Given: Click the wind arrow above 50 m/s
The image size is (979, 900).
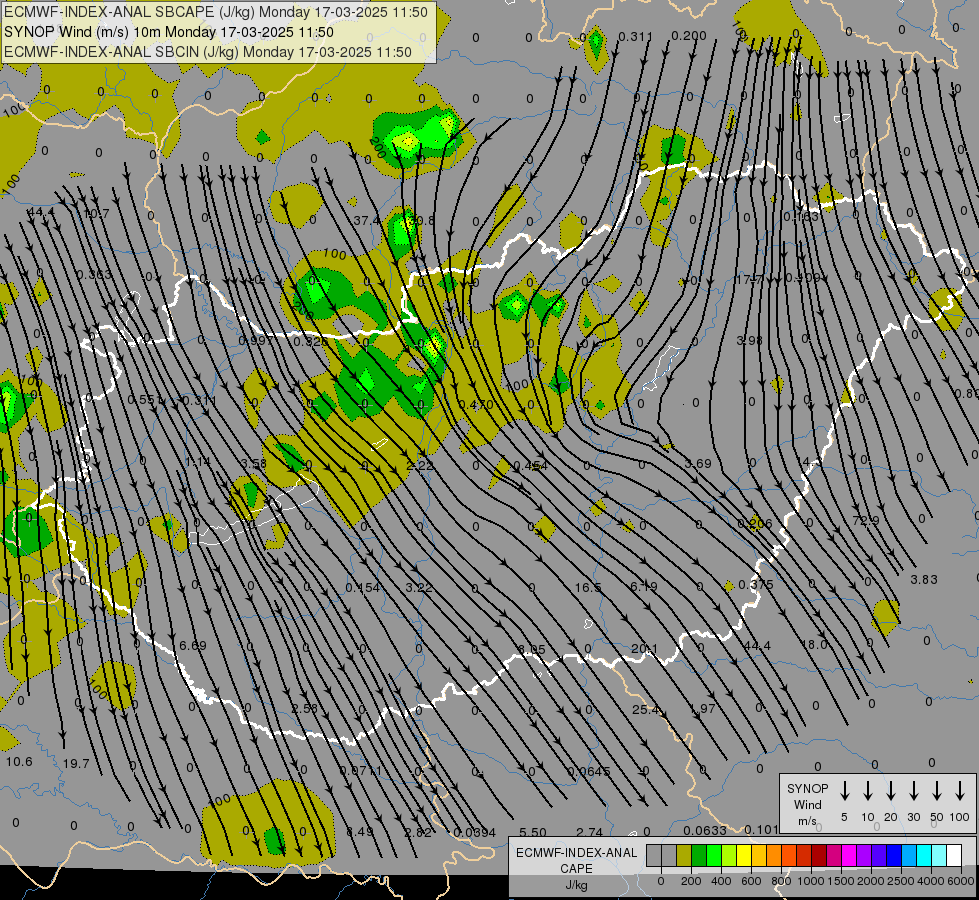Looking at the screenshot, I should coord(937,791).
